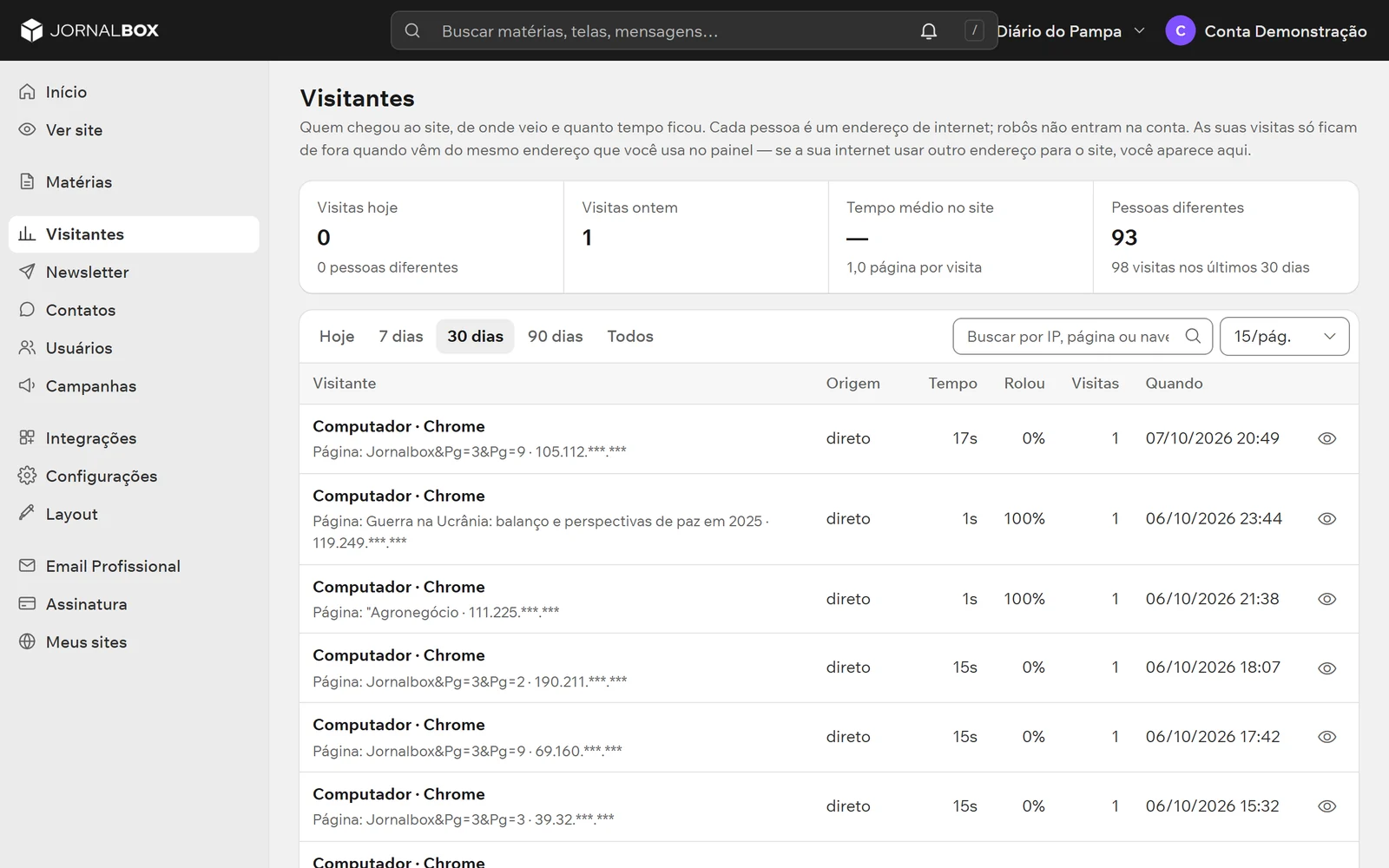Expand the Diário do Pampa site switcher
The image size is (1389, 868).
click(1071, 31)
